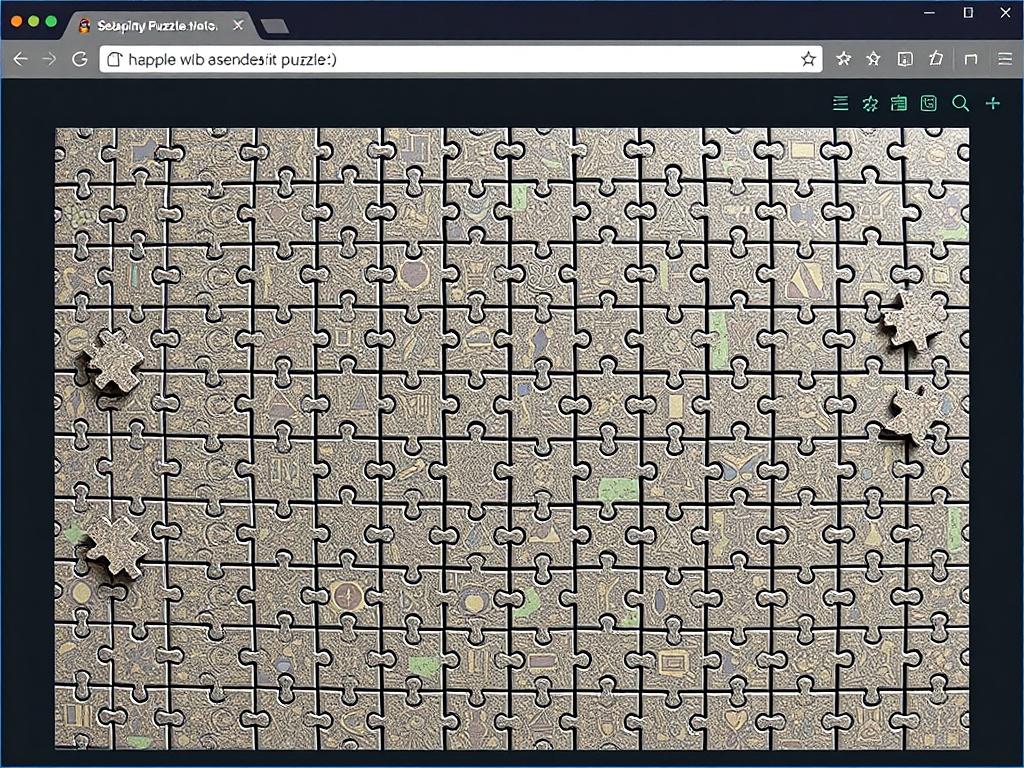Click the browser back arrow

tap(20, 59)
